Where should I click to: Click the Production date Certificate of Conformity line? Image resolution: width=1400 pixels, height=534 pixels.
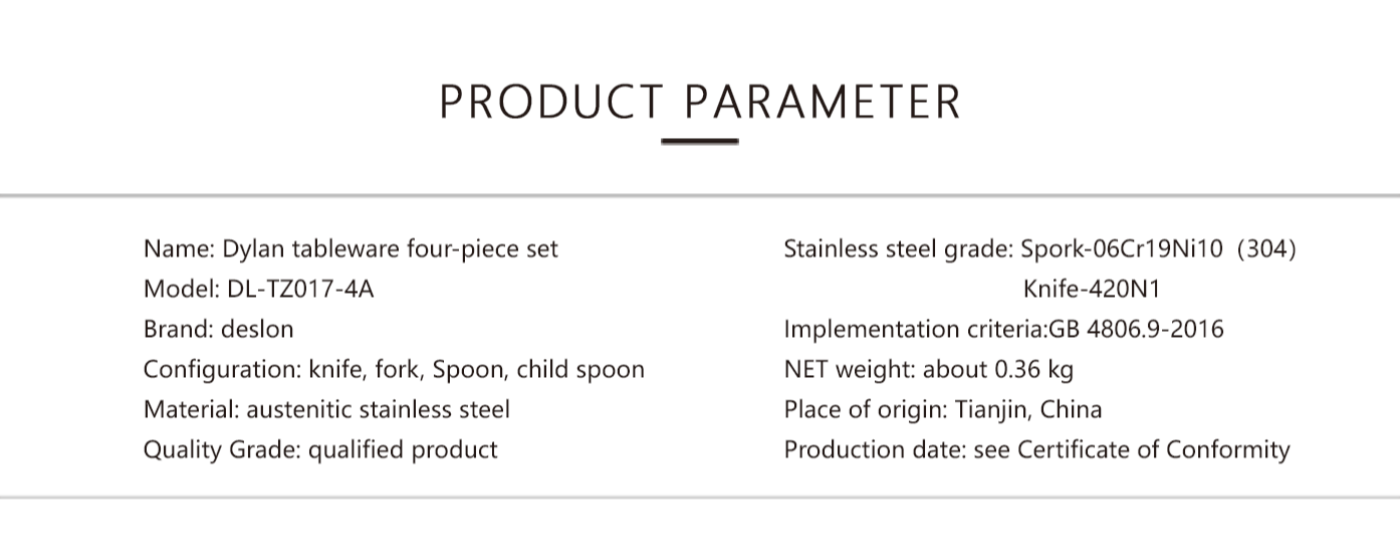pyautogui.click(x=1037, y=450)
